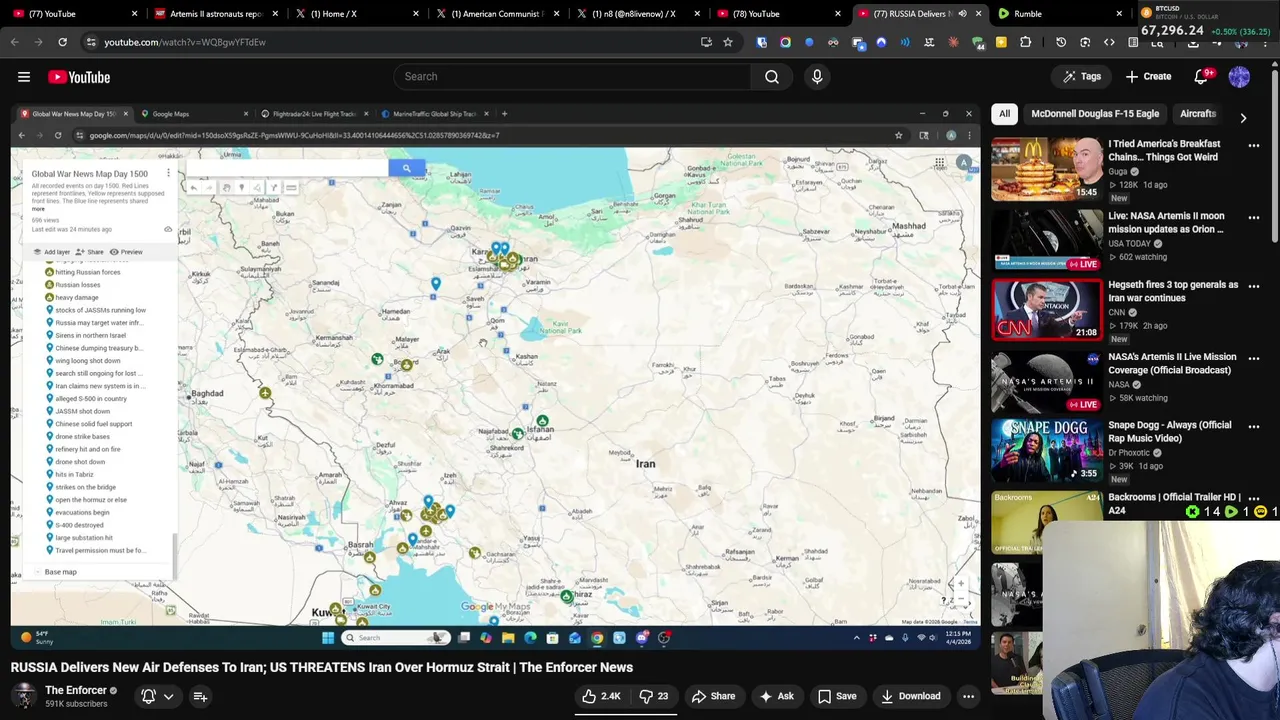Switch to the Artemis II astronauts tab
The height and width of the screenshot is (720, 1280).
tap(215, 14)
